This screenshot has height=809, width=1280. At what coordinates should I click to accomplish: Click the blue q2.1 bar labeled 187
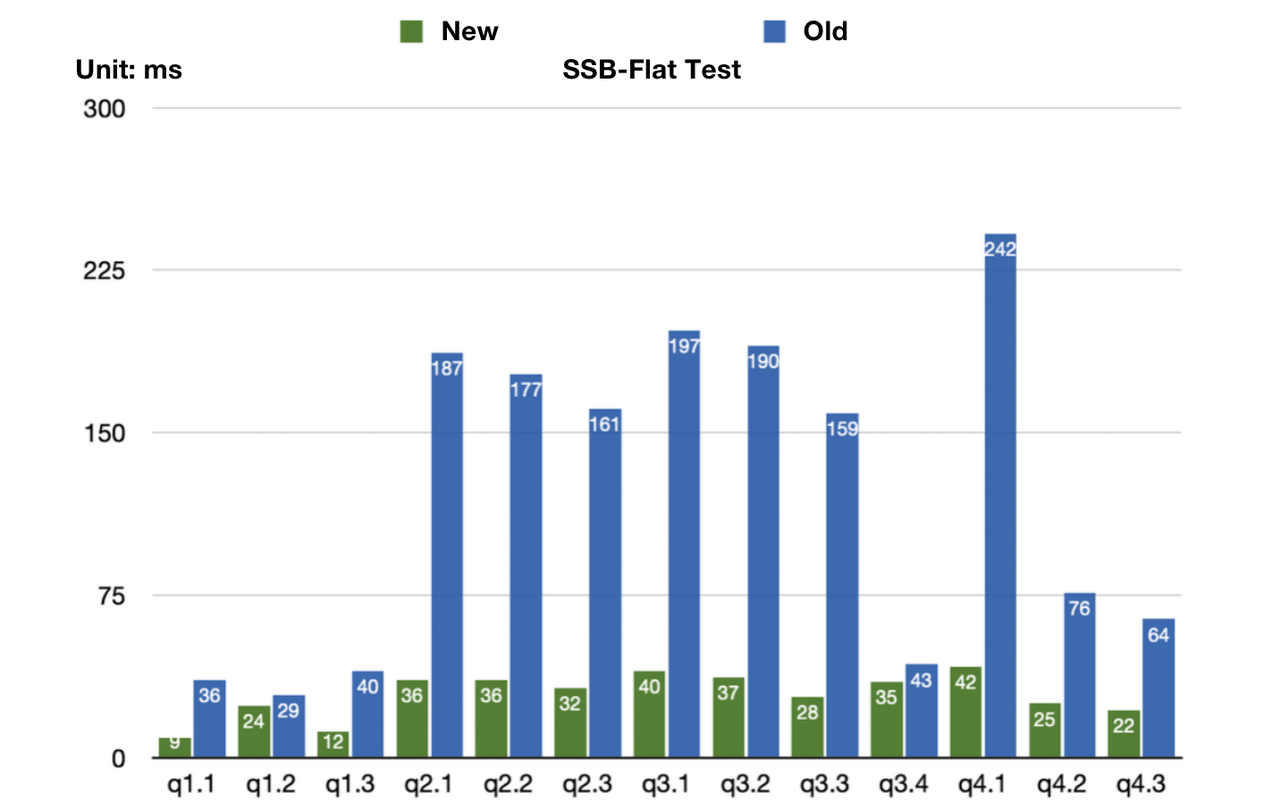(447, 555)
